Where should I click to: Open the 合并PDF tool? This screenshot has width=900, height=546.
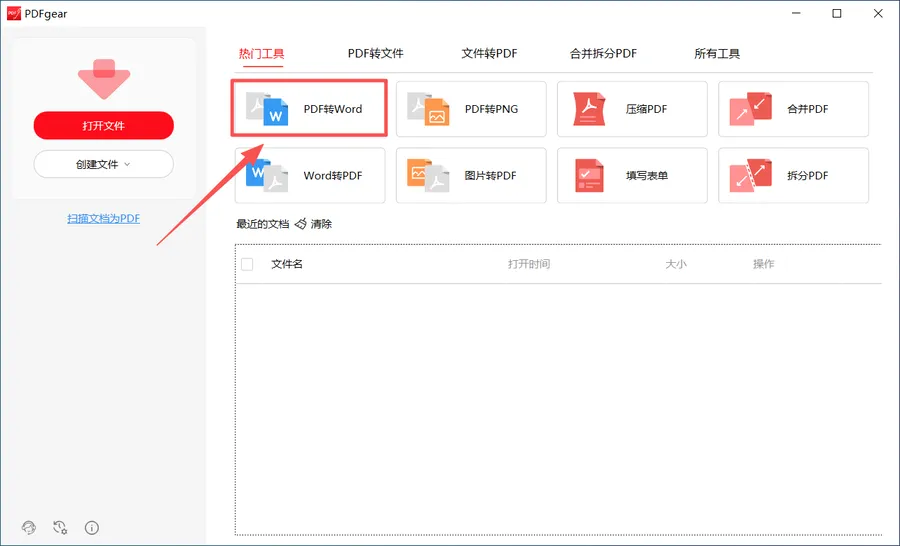tap(793, 109)
